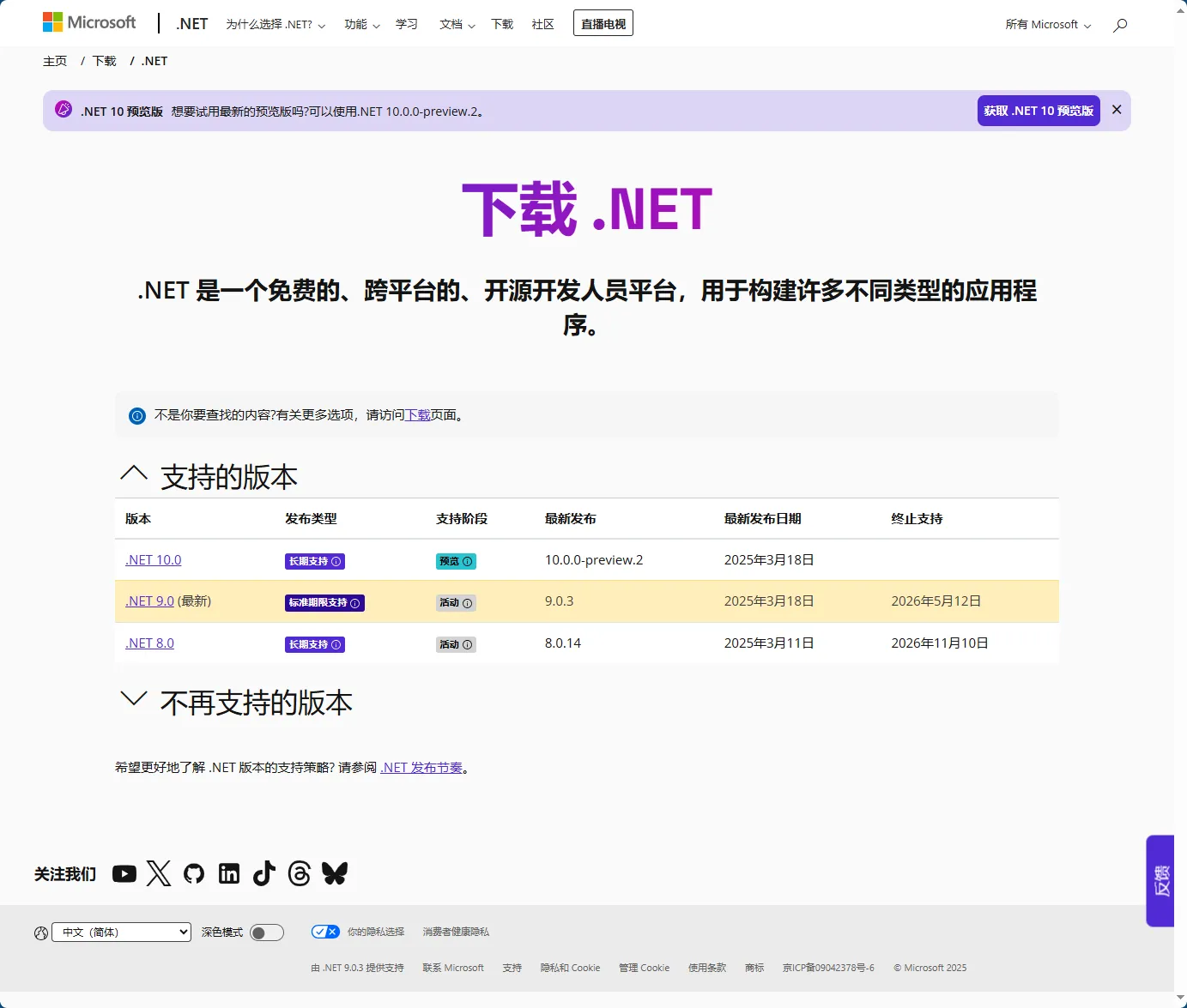The image size is (1187, 1008).
Task: Visit the .NET YouTube channel icon
Action: [x=124, y=873]
